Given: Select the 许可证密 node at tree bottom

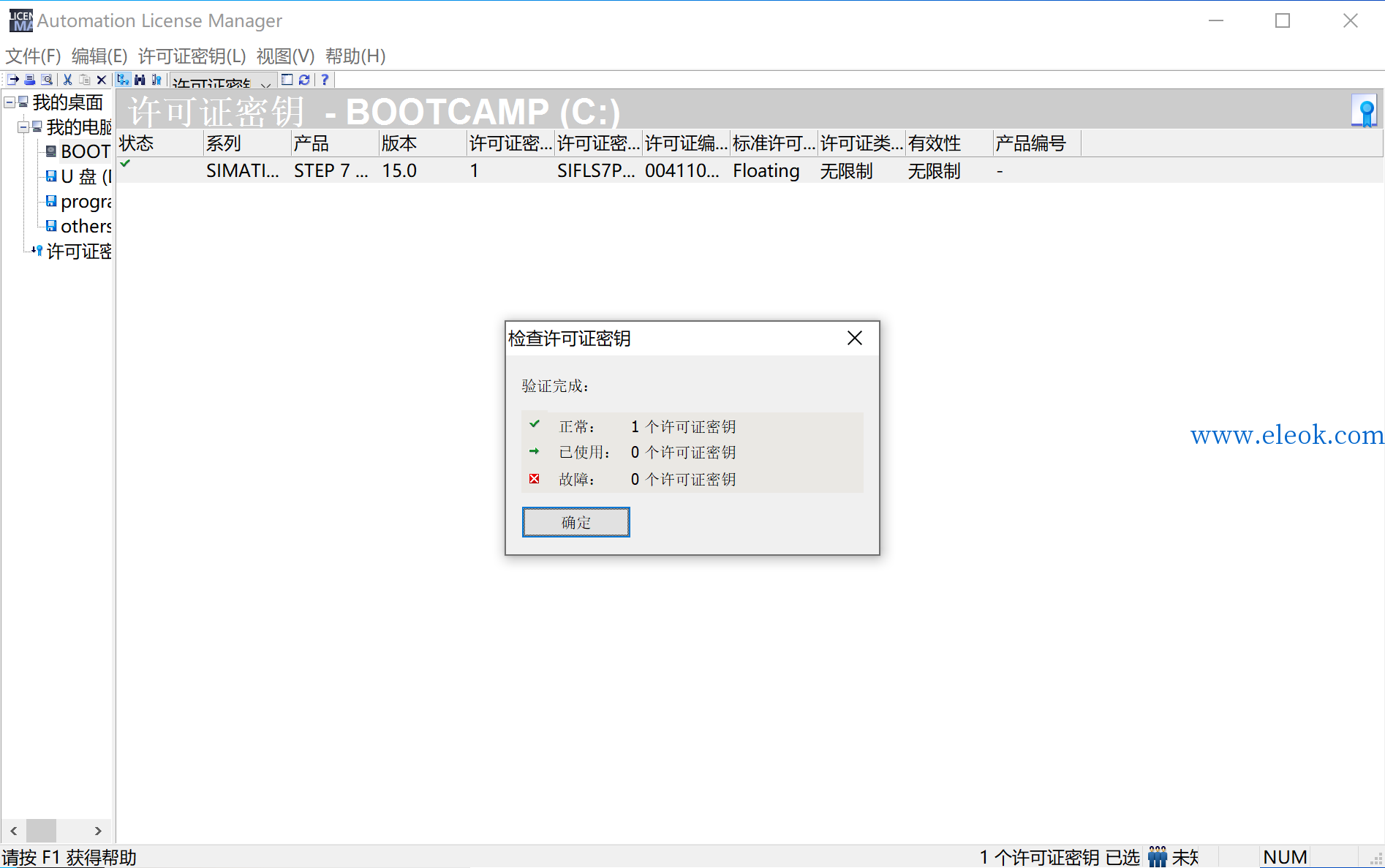Looking at the screenshot, I should point(79,252).
